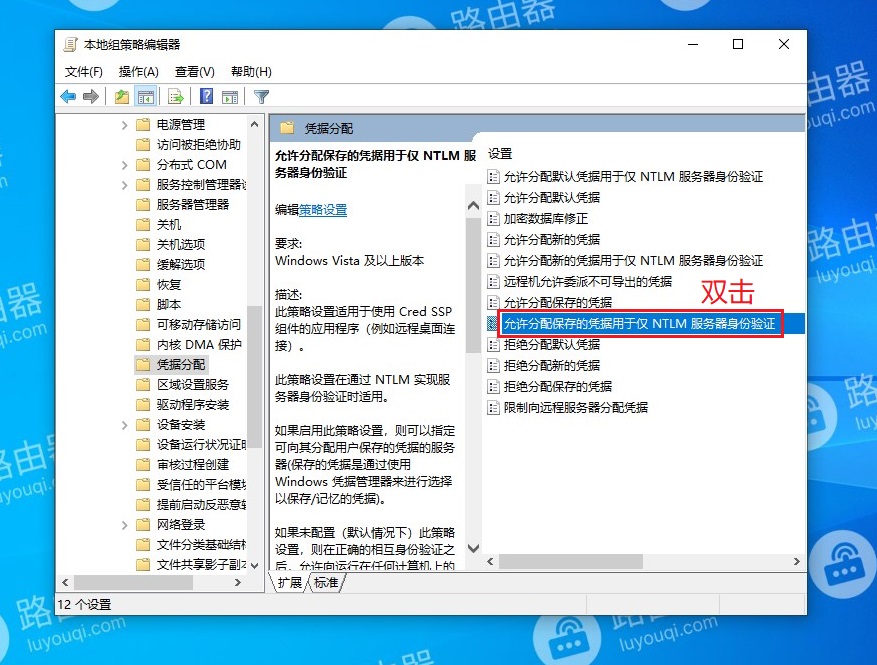The width and height of the screenshot is (877, 665).
Task: Select 服务器管理器 folder in the tree
Action: tap(193, 205)
